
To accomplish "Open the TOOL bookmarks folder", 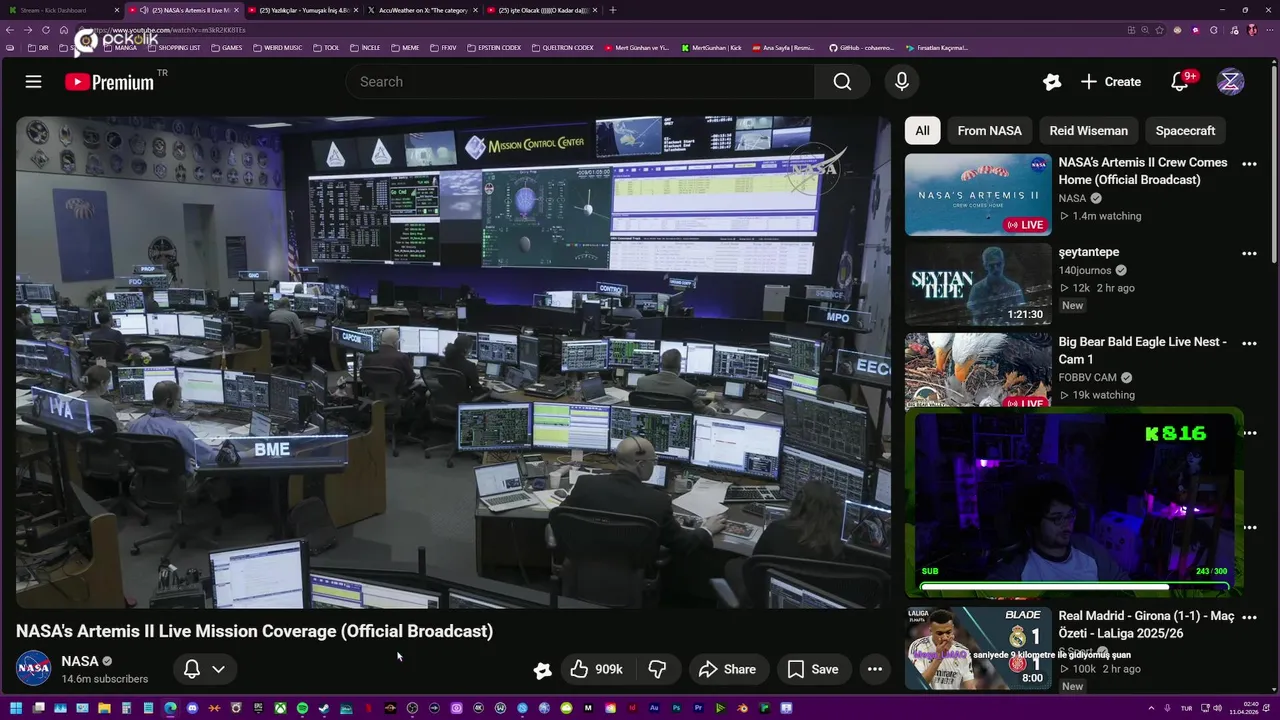I will point(326,47).
